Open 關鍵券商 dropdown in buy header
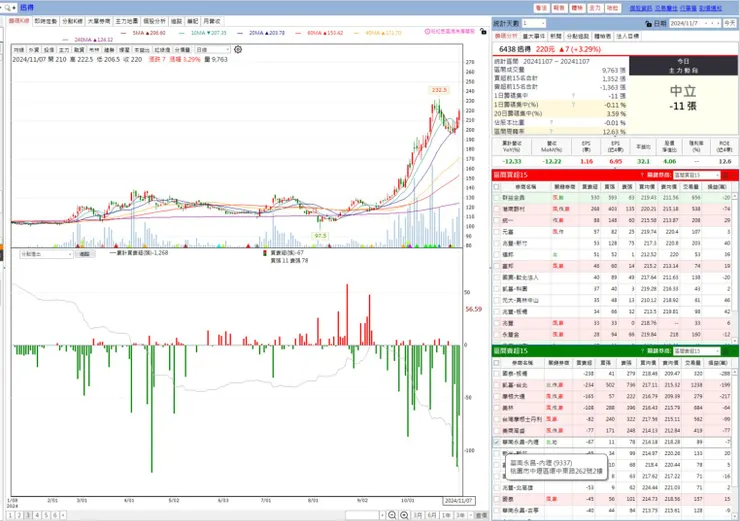Screen dimensions: 740x521 (697, 175)
